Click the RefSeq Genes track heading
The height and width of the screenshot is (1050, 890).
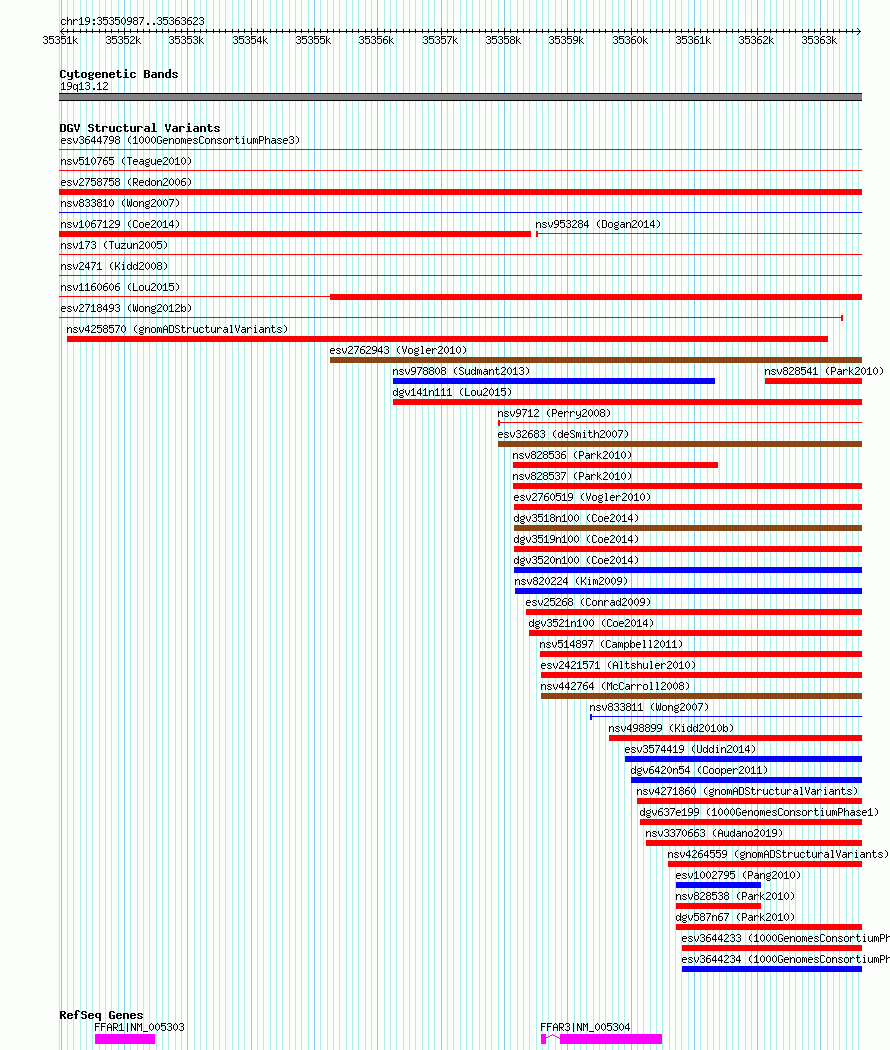(x=101, y=1015)
